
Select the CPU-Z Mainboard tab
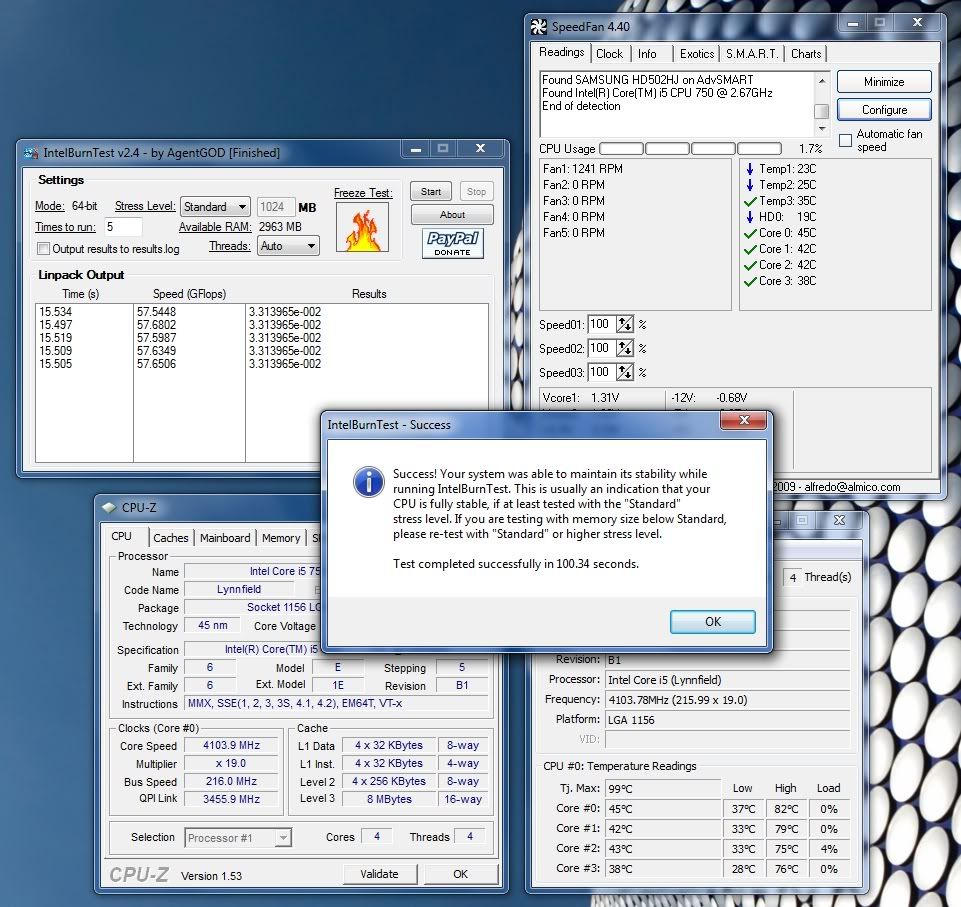(x=225, y=538)
